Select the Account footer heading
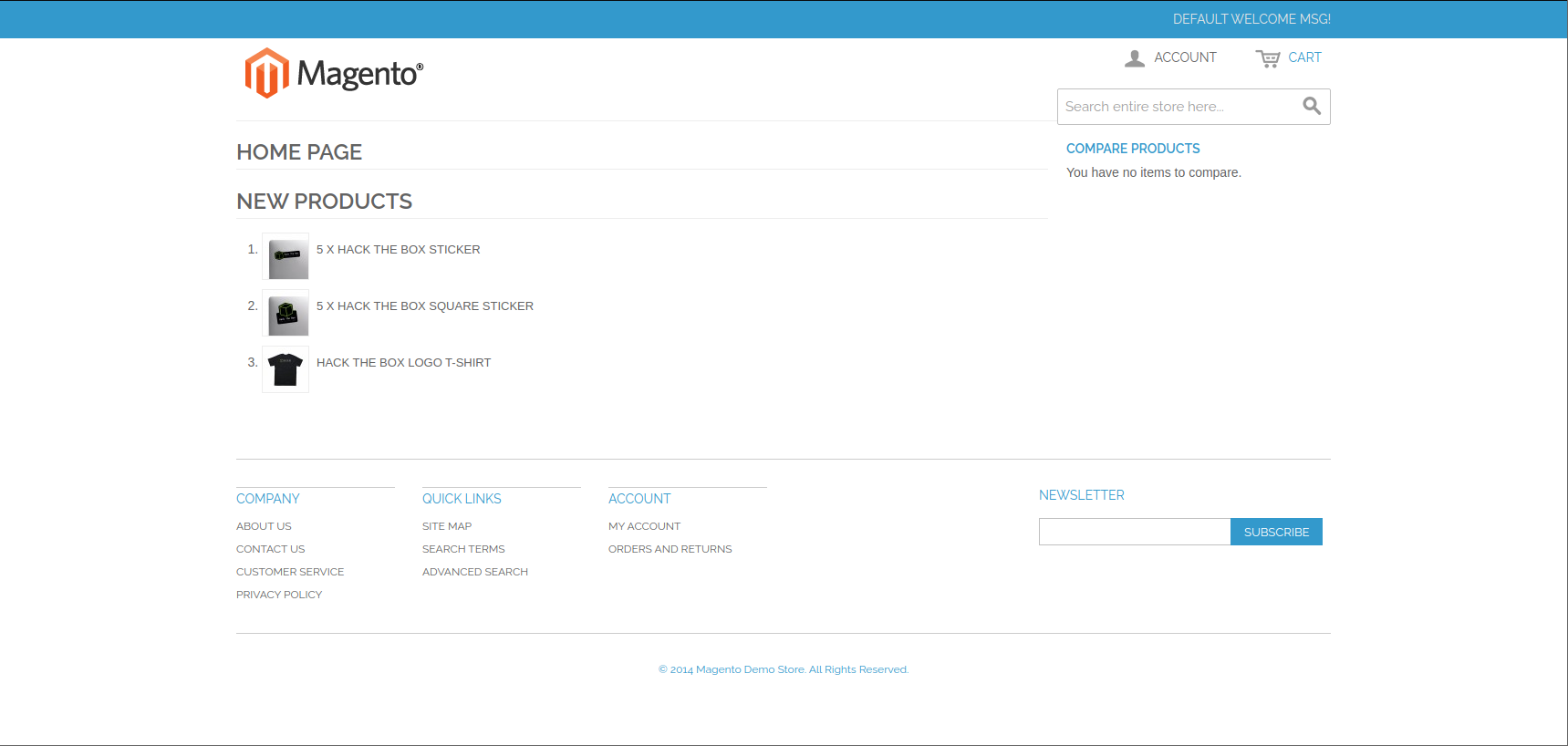This screenshot has width=1568, height=746. point(639,499)
